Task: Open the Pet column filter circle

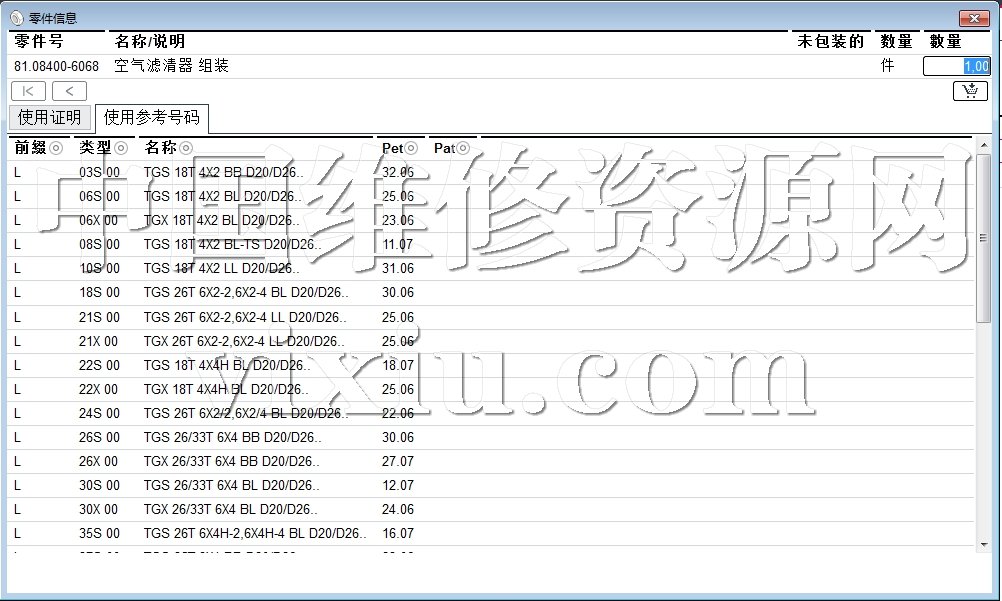Action: pos(411,148)
